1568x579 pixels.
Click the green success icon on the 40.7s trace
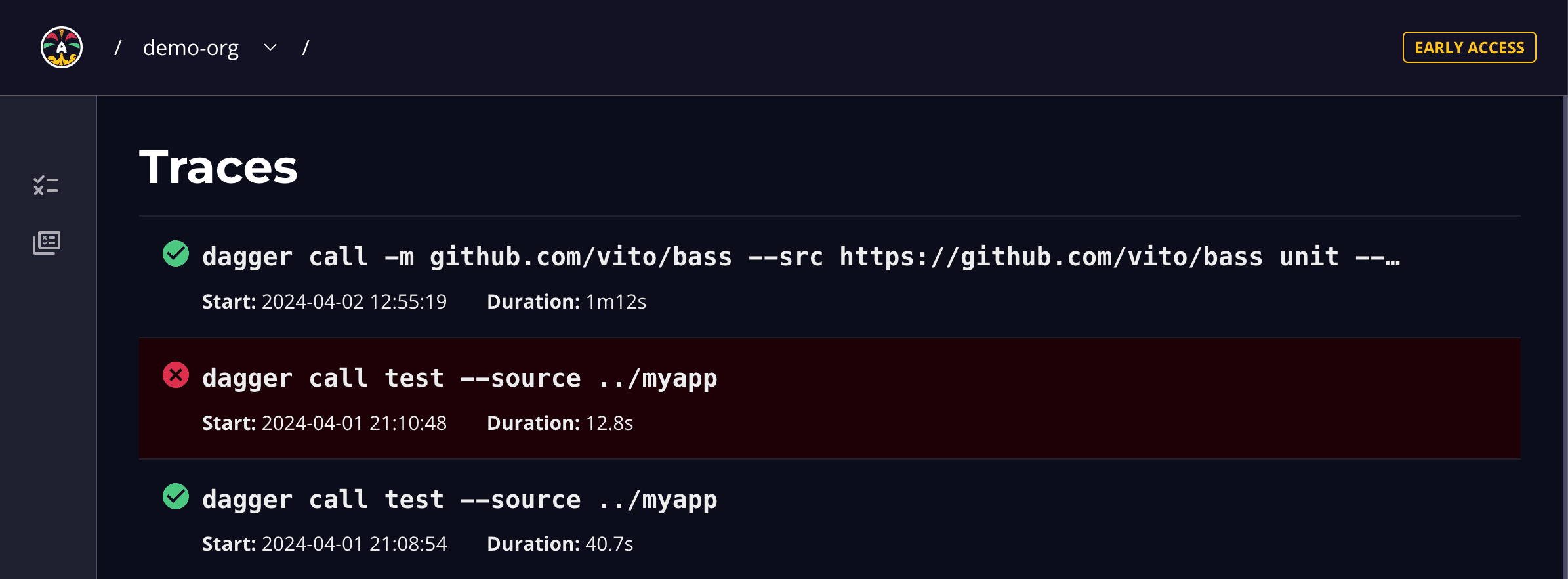pyautogui.click(x=176, y=497)
